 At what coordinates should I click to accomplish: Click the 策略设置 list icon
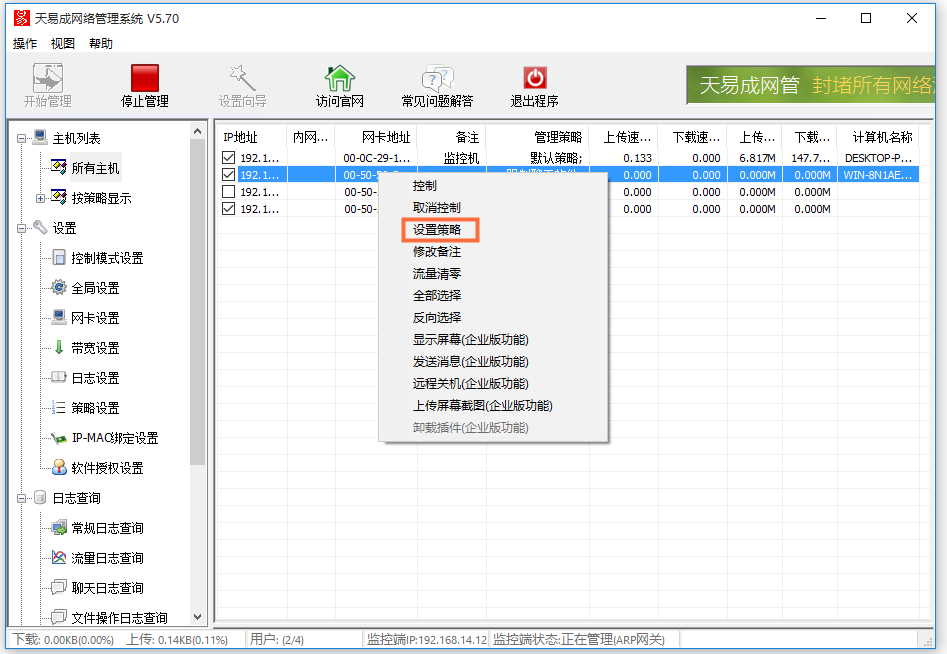coord(59,408)
